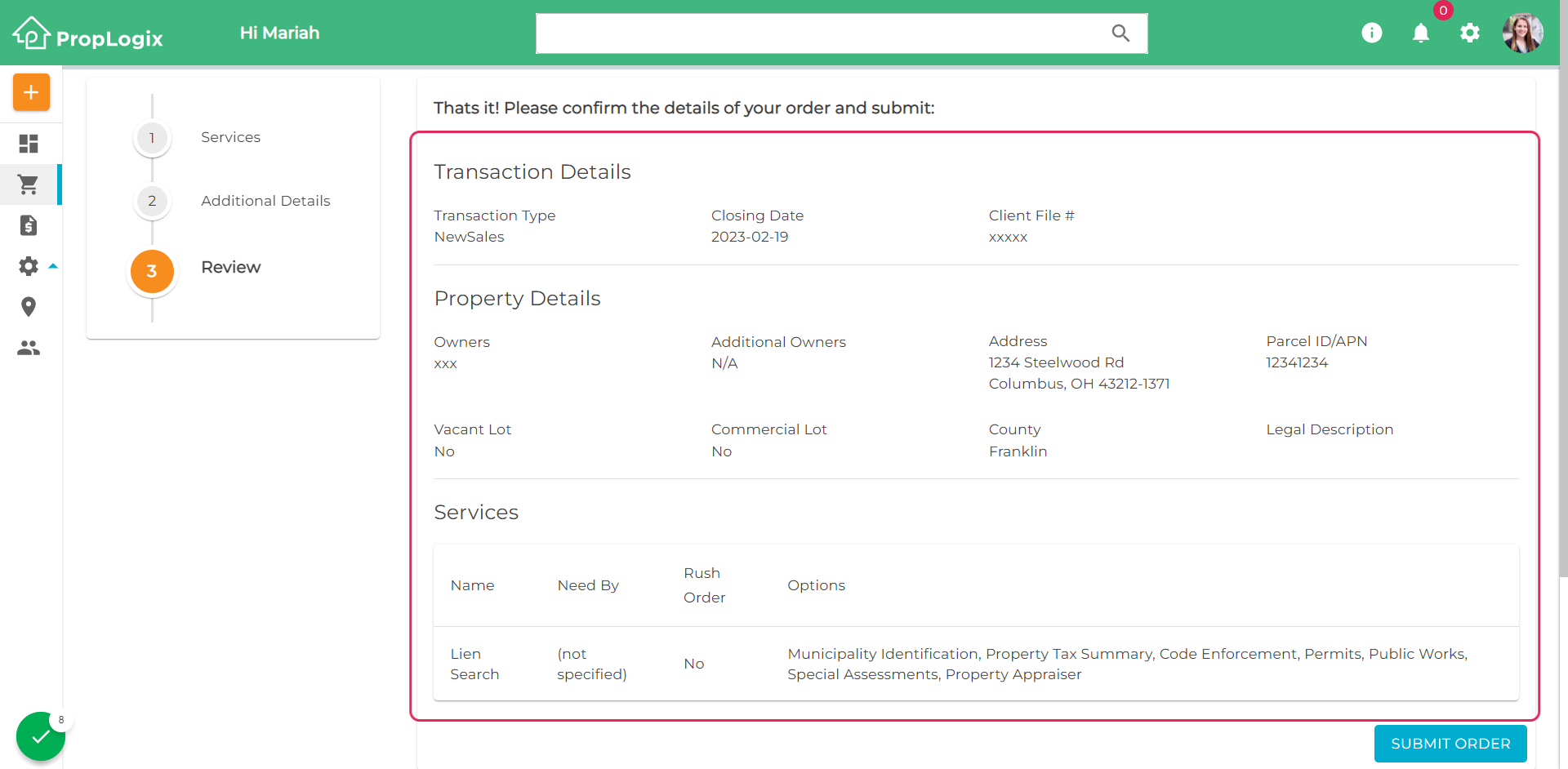Open the sidebar settings gear icon
This screenshot has width=1568, height=769.
[29, 266]
